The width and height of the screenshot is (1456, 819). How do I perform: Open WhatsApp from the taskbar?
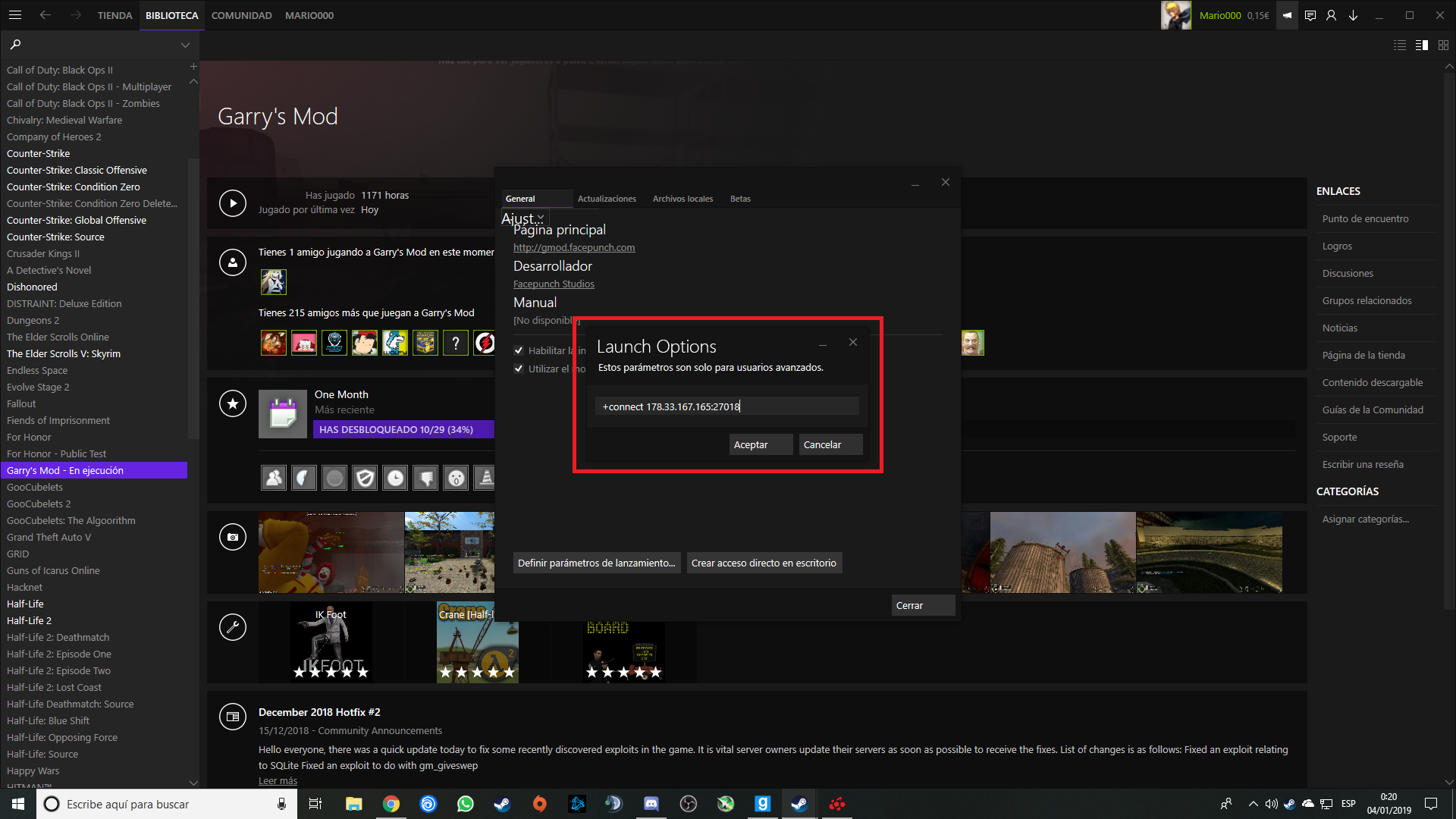pyautogui.click(x=466, y=804)
